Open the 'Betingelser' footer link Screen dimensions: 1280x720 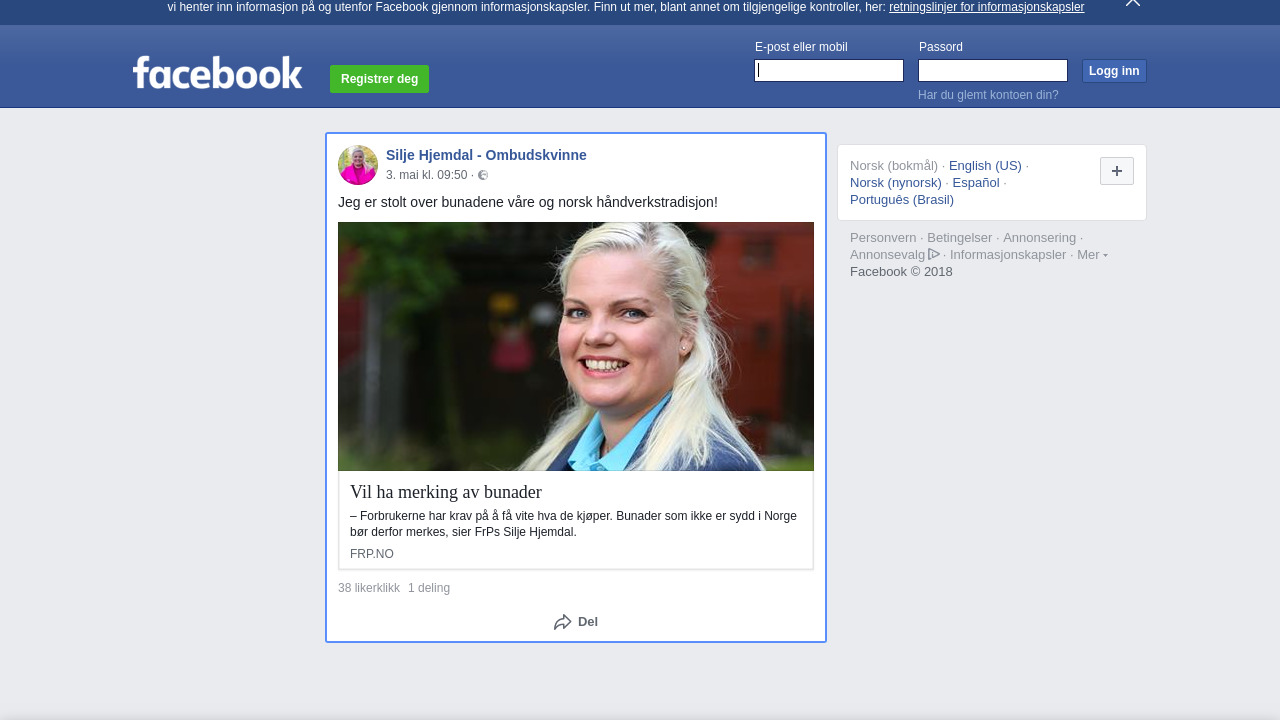point(960,238)
